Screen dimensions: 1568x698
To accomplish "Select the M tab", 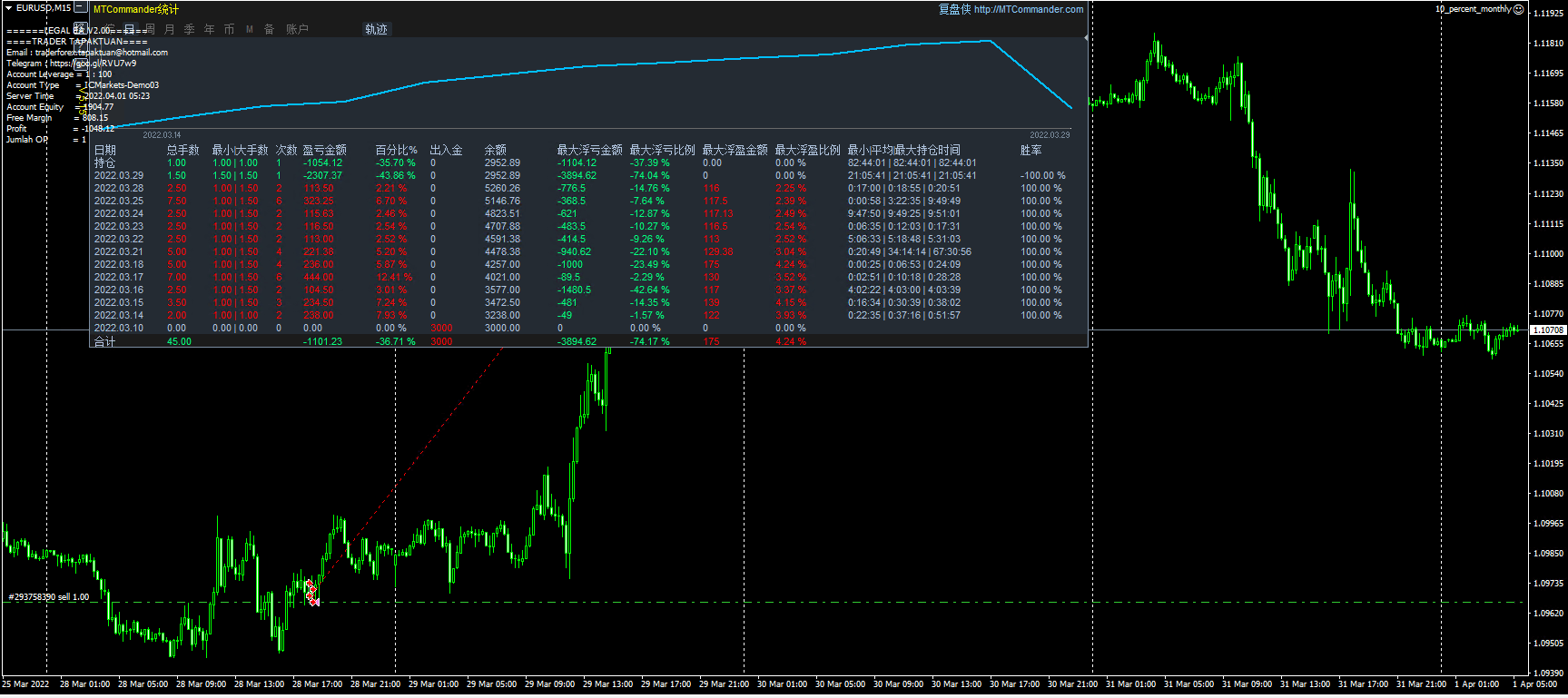I will [250, 29].
